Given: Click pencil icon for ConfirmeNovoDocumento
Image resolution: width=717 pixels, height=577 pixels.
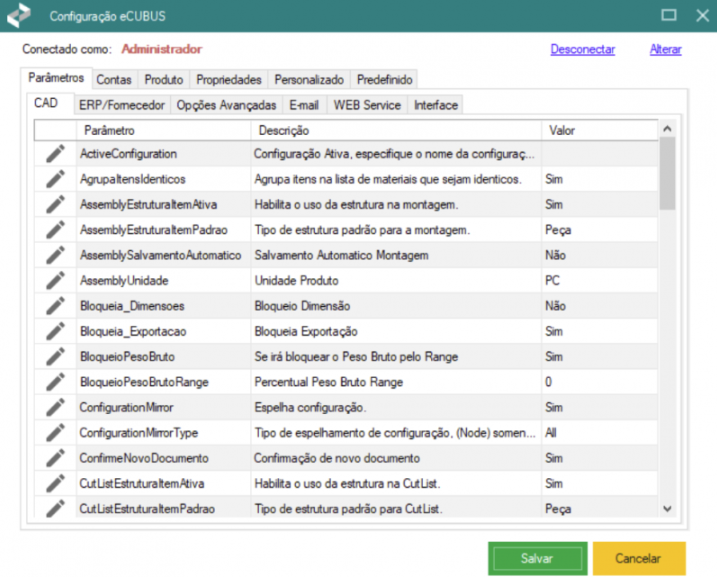Looking at the screenshot, I should 54,458.
